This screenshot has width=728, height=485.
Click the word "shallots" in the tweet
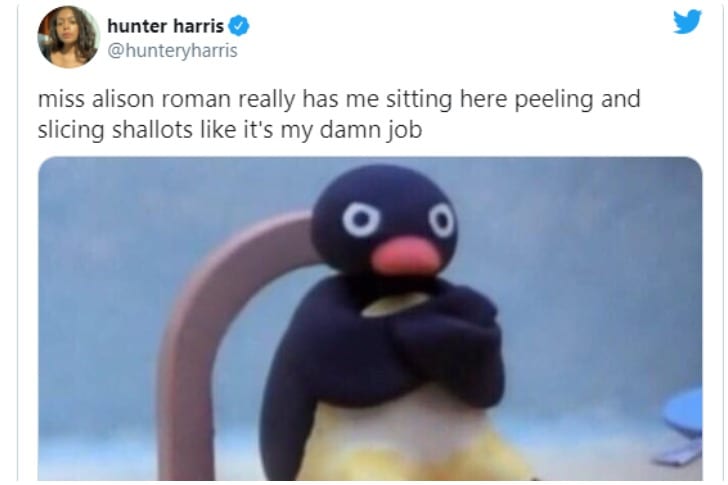point(152,129)
